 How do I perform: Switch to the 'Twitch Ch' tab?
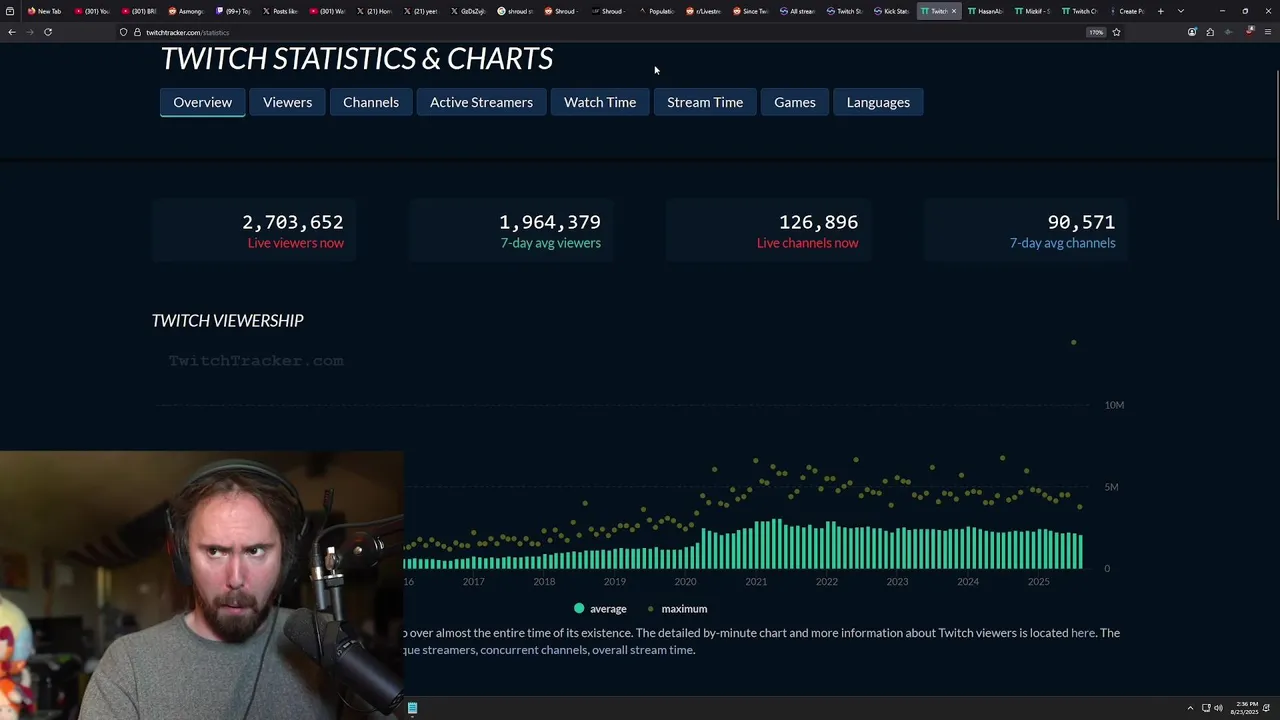(1080, 11)
